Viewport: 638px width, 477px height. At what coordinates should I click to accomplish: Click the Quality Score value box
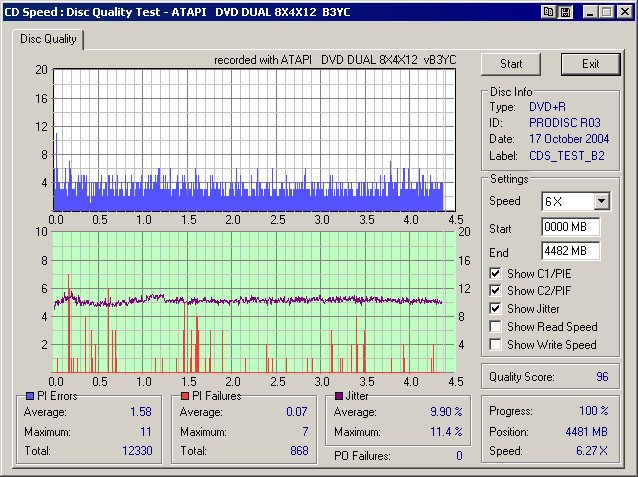tap(554, 377)
